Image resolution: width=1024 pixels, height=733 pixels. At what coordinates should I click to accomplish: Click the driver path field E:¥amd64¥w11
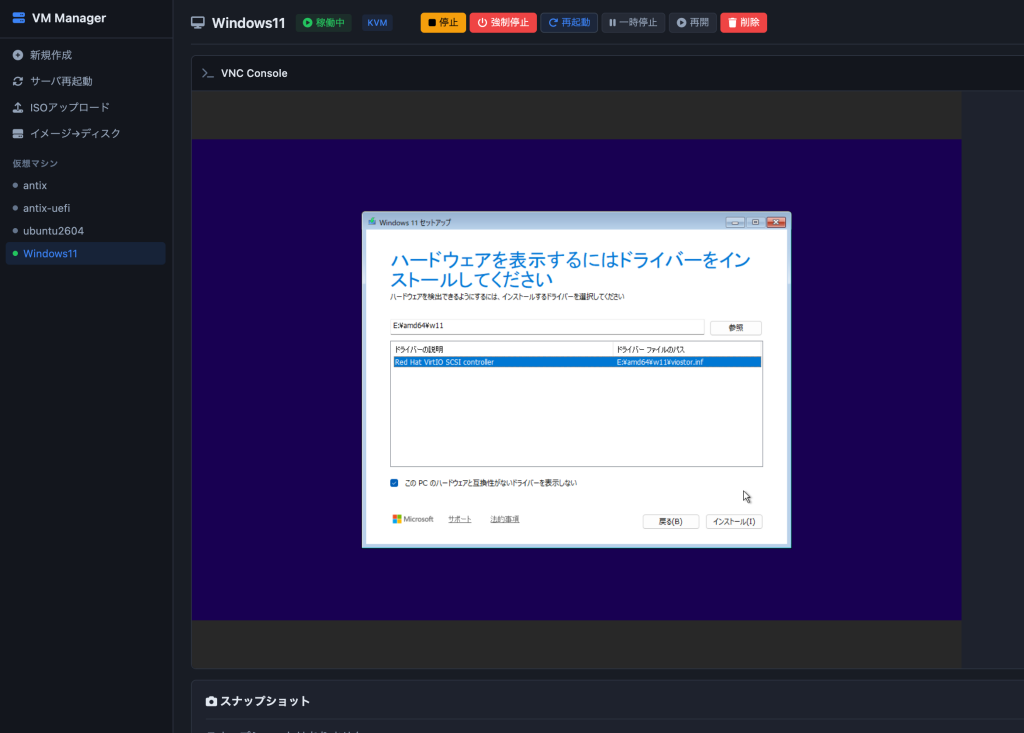pos(547,326)
